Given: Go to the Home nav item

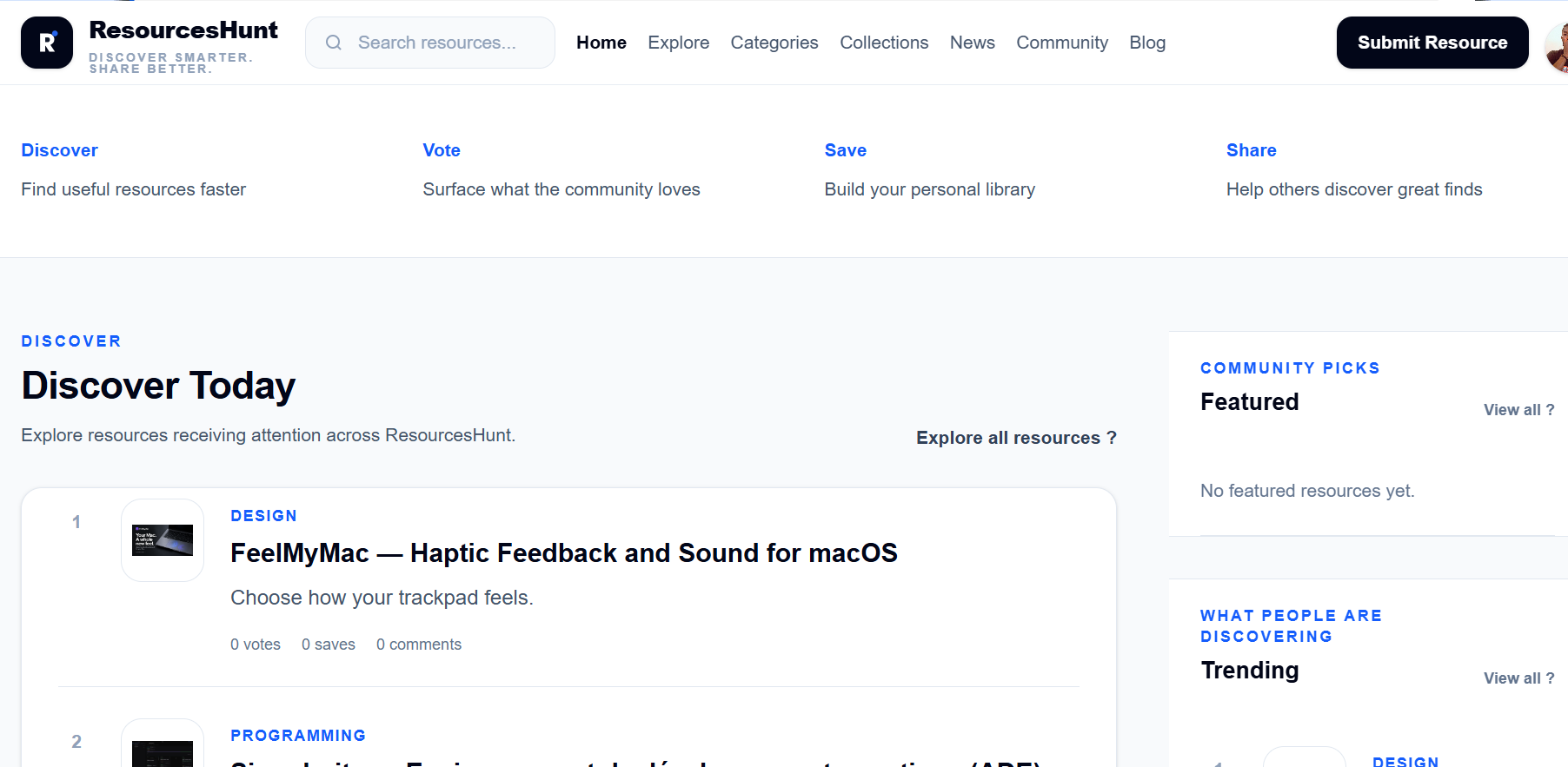Looking at the screenshot, I should [x=601, y=43].
